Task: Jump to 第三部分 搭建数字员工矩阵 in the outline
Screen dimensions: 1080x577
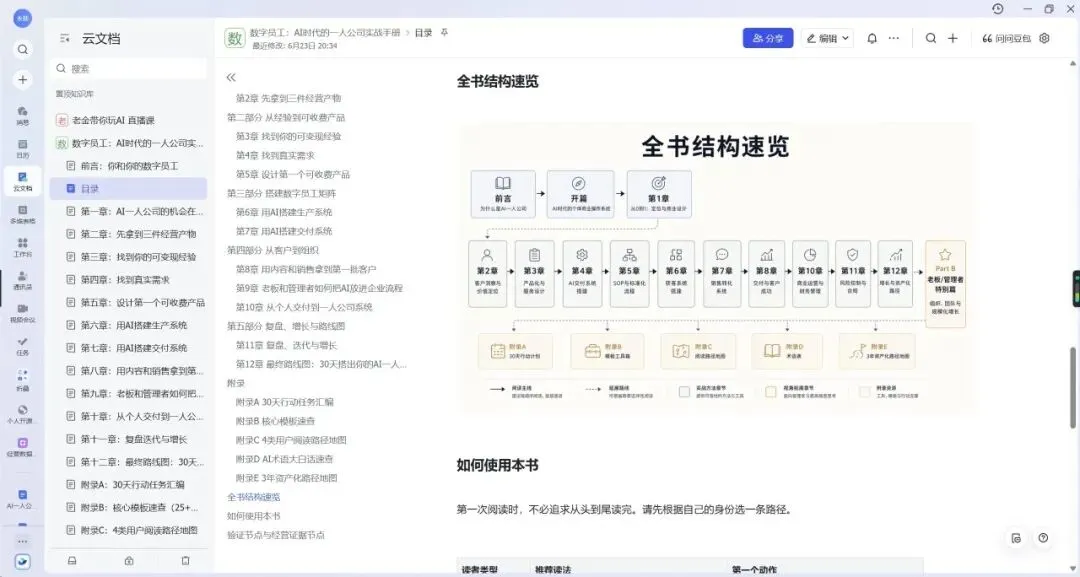Action: pyautogui.click(x=282, y=193)
